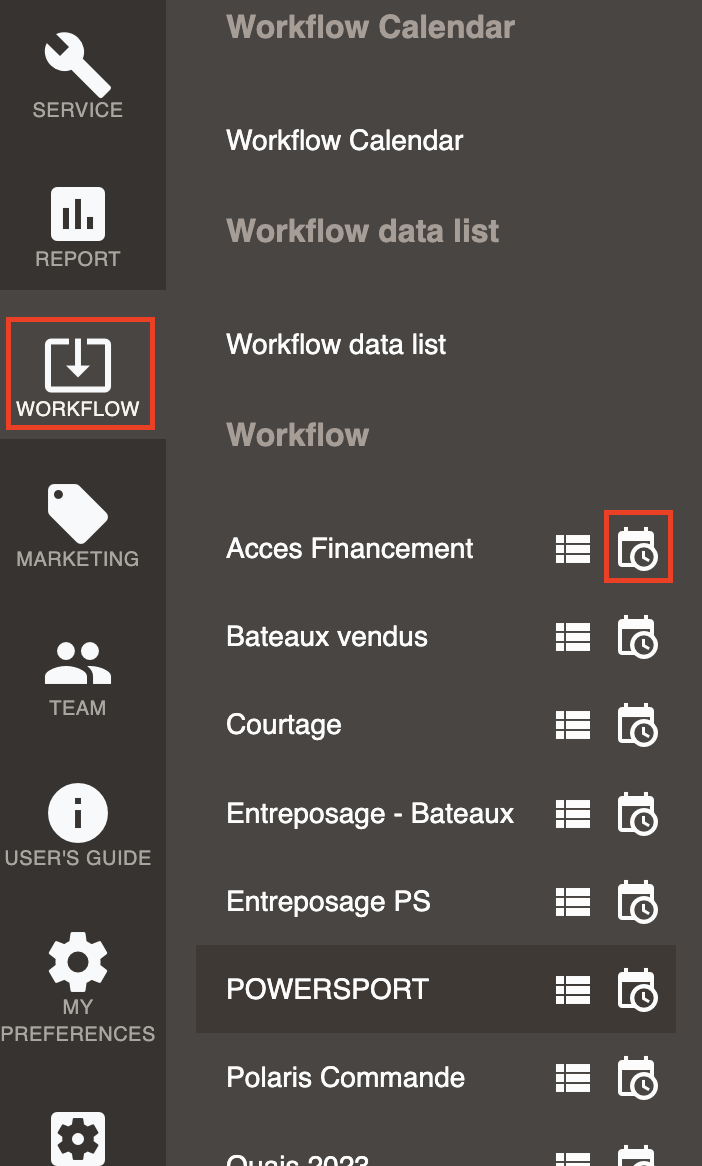Screen dimensions: 702x1166
Task: Select the Marketing tag icon
Action: tap(77, 512)
